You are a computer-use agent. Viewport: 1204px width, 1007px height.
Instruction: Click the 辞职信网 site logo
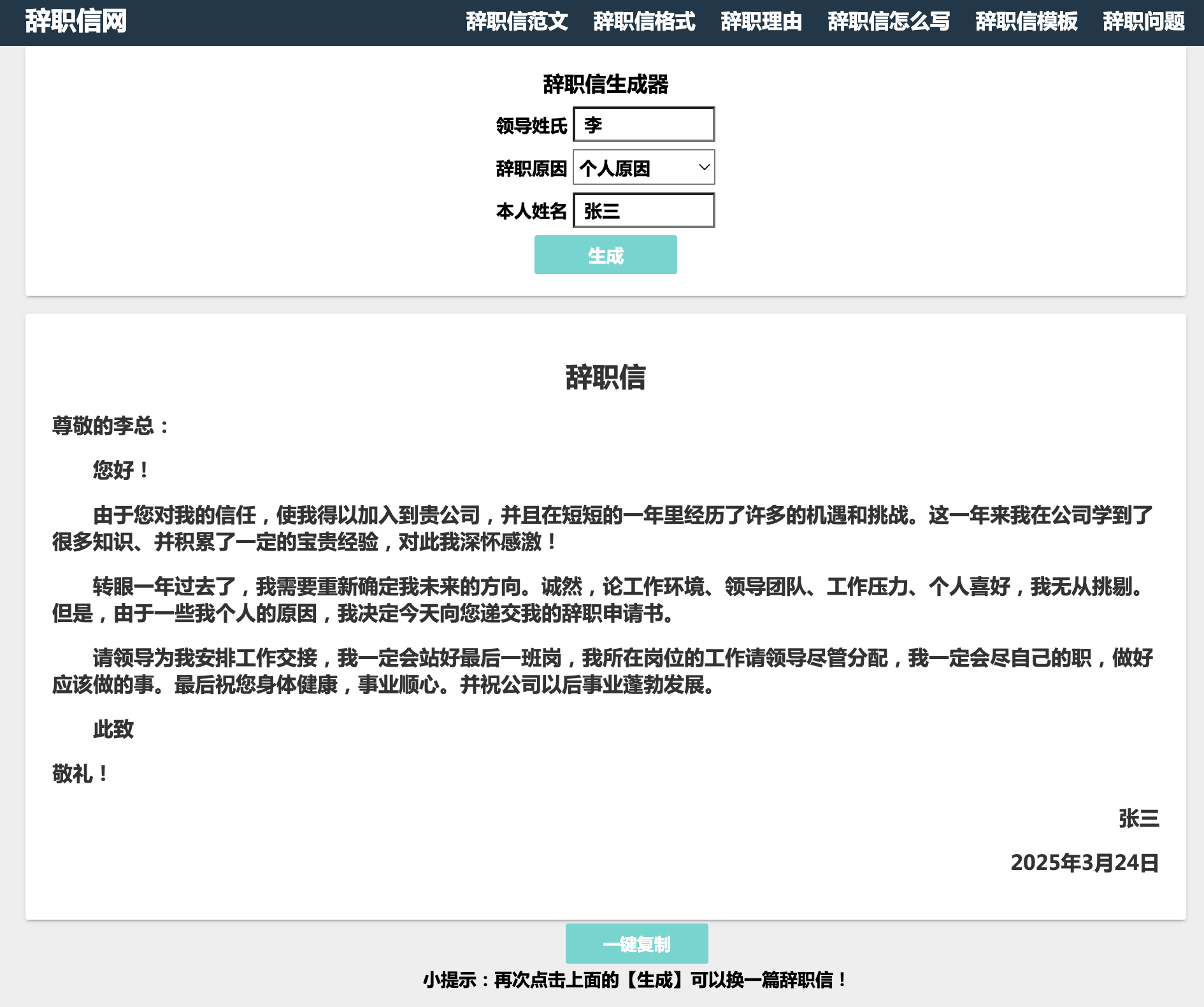pos(76,21)
